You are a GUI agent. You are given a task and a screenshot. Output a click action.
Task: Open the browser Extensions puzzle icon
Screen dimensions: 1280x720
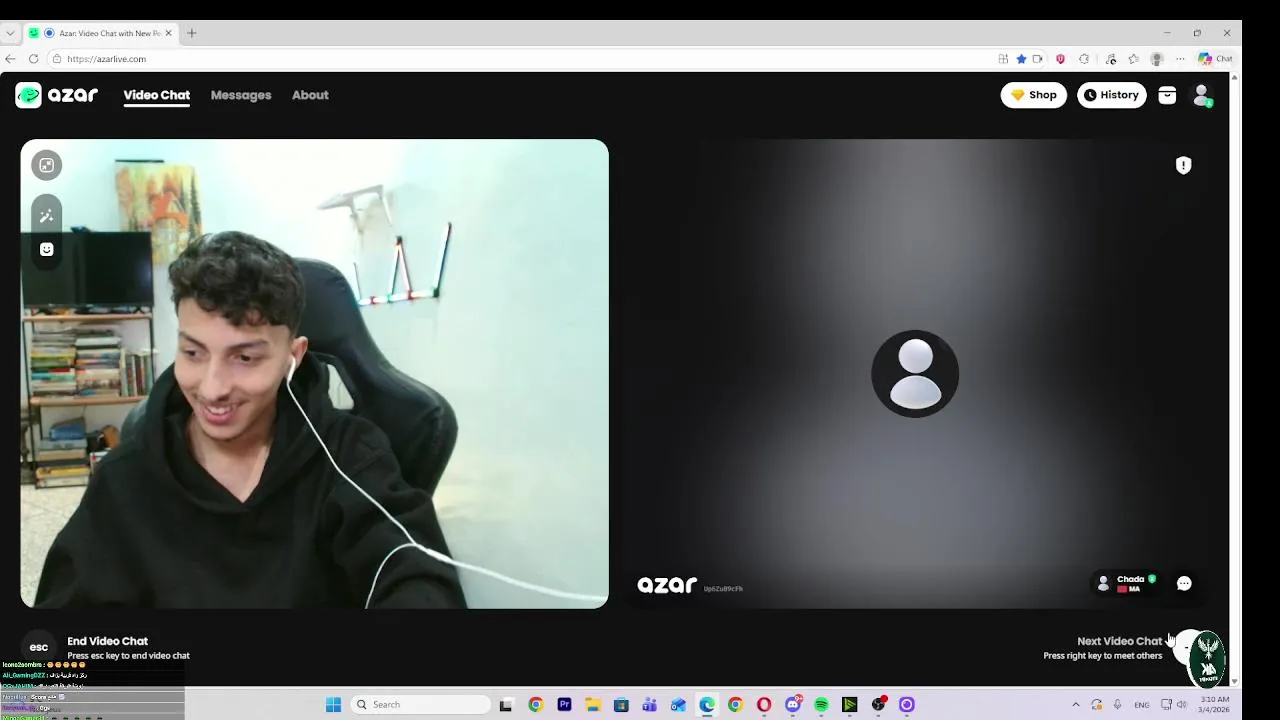pos(1084,59)
